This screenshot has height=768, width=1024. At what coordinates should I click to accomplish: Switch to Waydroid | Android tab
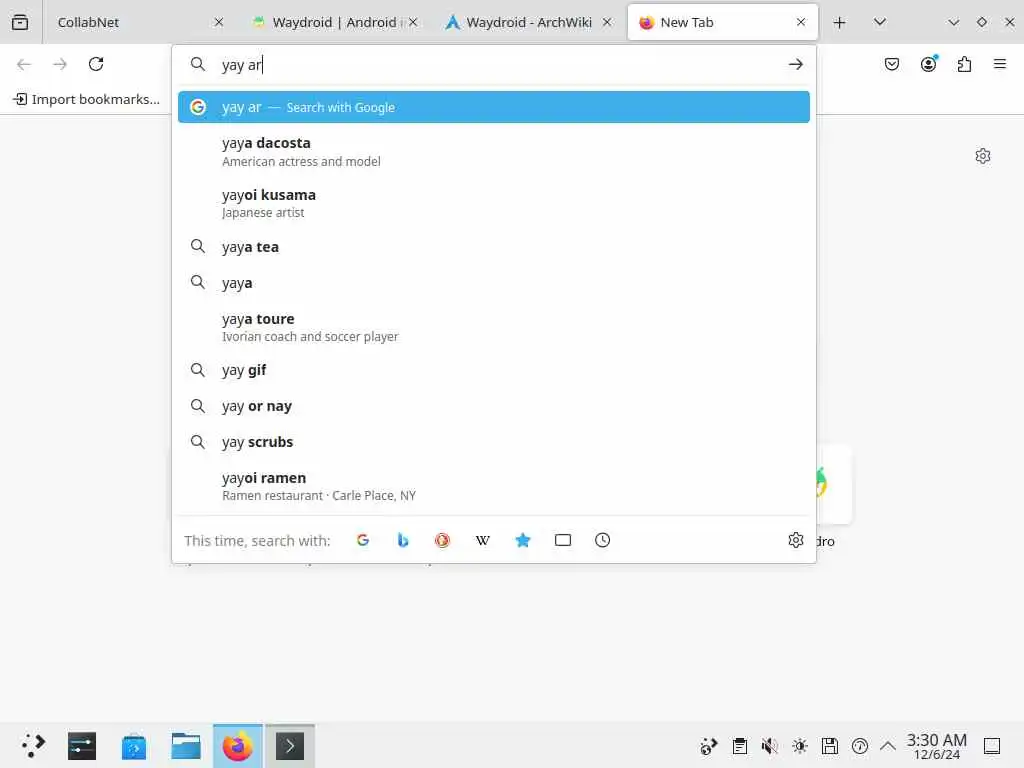pos(334,22)
